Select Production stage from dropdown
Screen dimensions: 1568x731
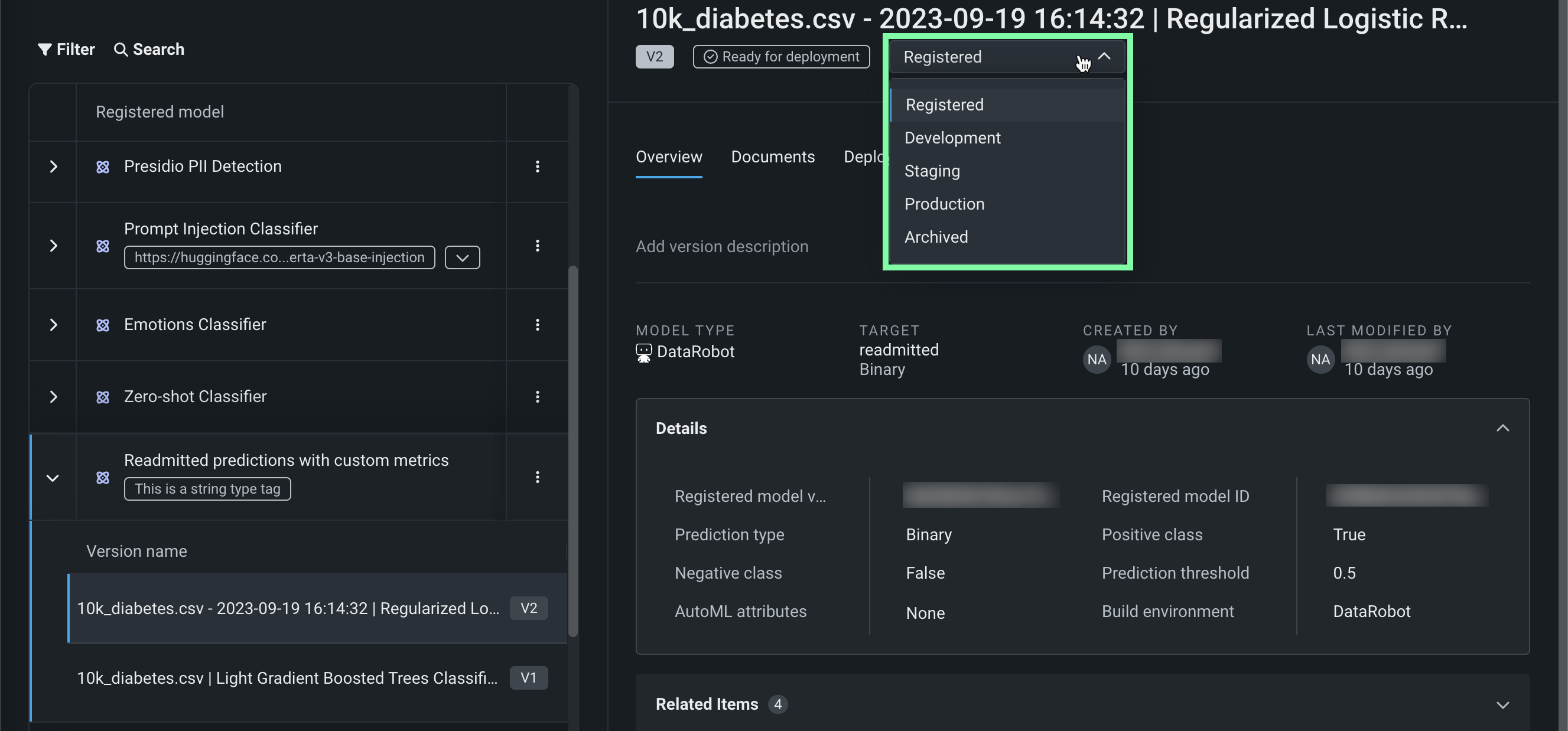pos(944,204)
